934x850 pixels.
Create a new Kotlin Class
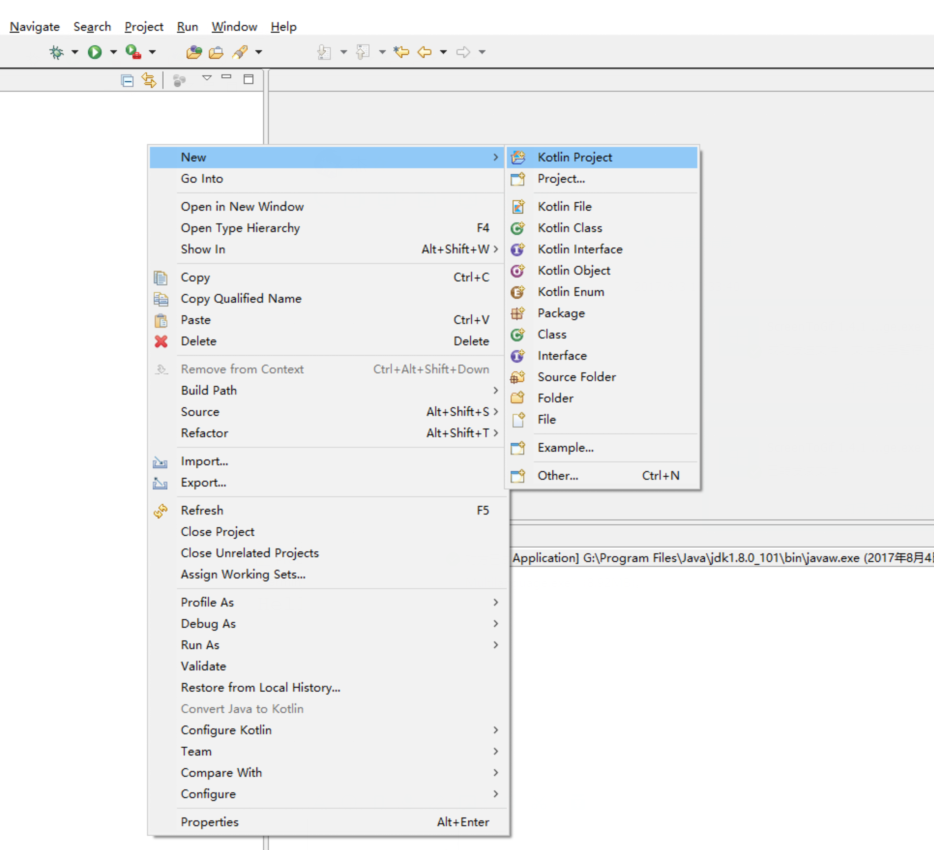[602, 228]
